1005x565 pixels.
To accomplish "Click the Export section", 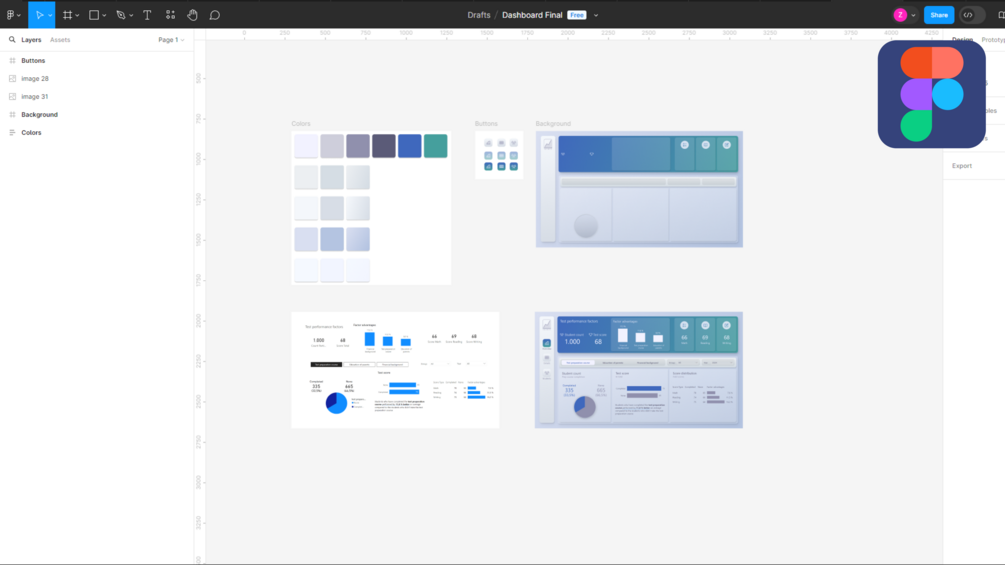I will pyautogui.click(x=961, y=166).
